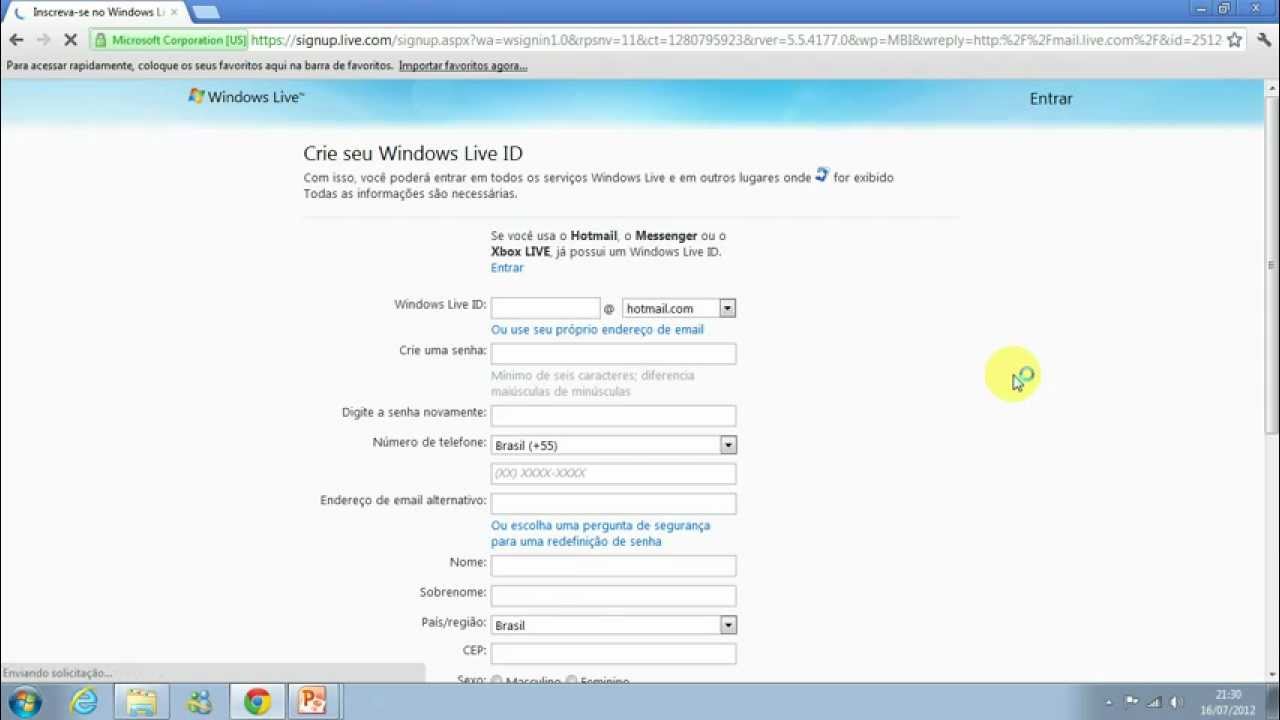
Task: Switch to Google Chrome in the taskbar
Action: (257, 702)
